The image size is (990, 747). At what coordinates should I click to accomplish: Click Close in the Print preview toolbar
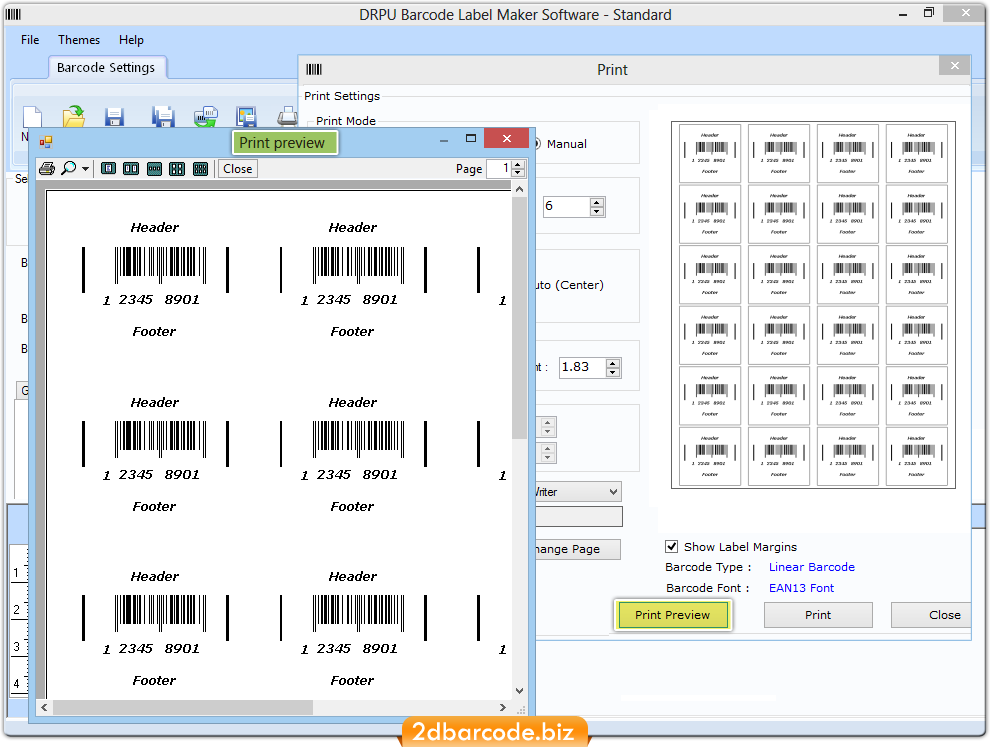tap(237, 169)
